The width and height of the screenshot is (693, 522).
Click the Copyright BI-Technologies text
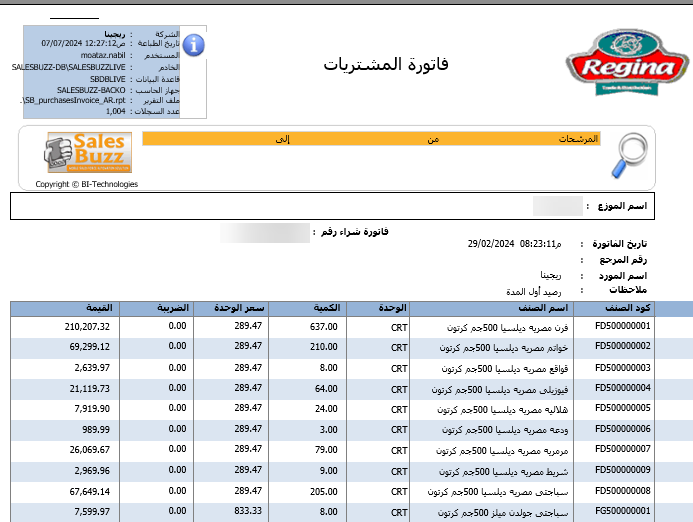(x=86, y=184)
